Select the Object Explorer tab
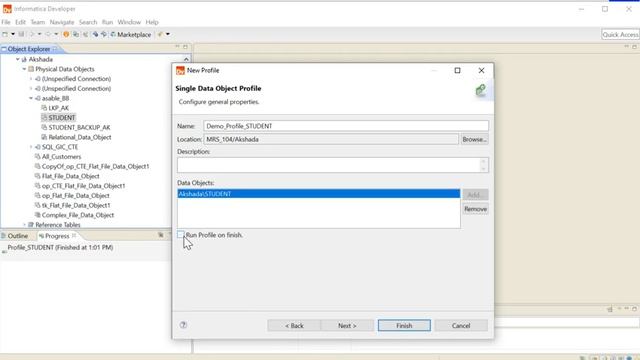Image resolution: width=640 pixels, height=360 pixels. coord(29,49)
